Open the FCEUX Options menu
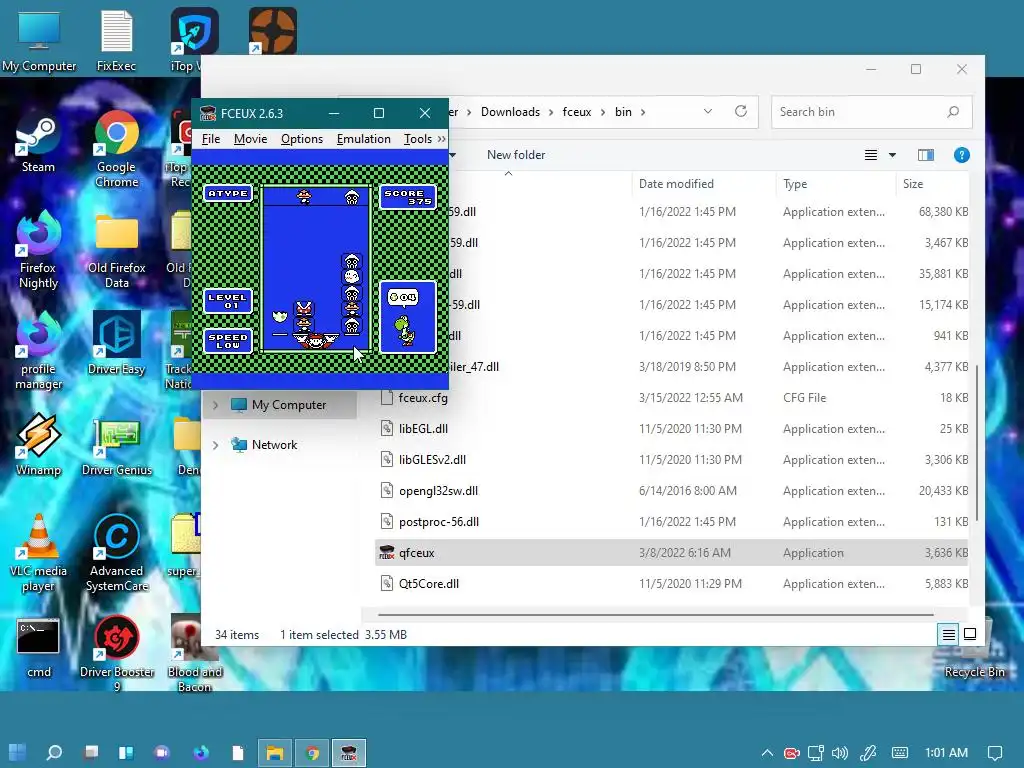Image resolution: width=1024 pixels, height=768 pixels. pyautogui.click(x=302, y=138)
